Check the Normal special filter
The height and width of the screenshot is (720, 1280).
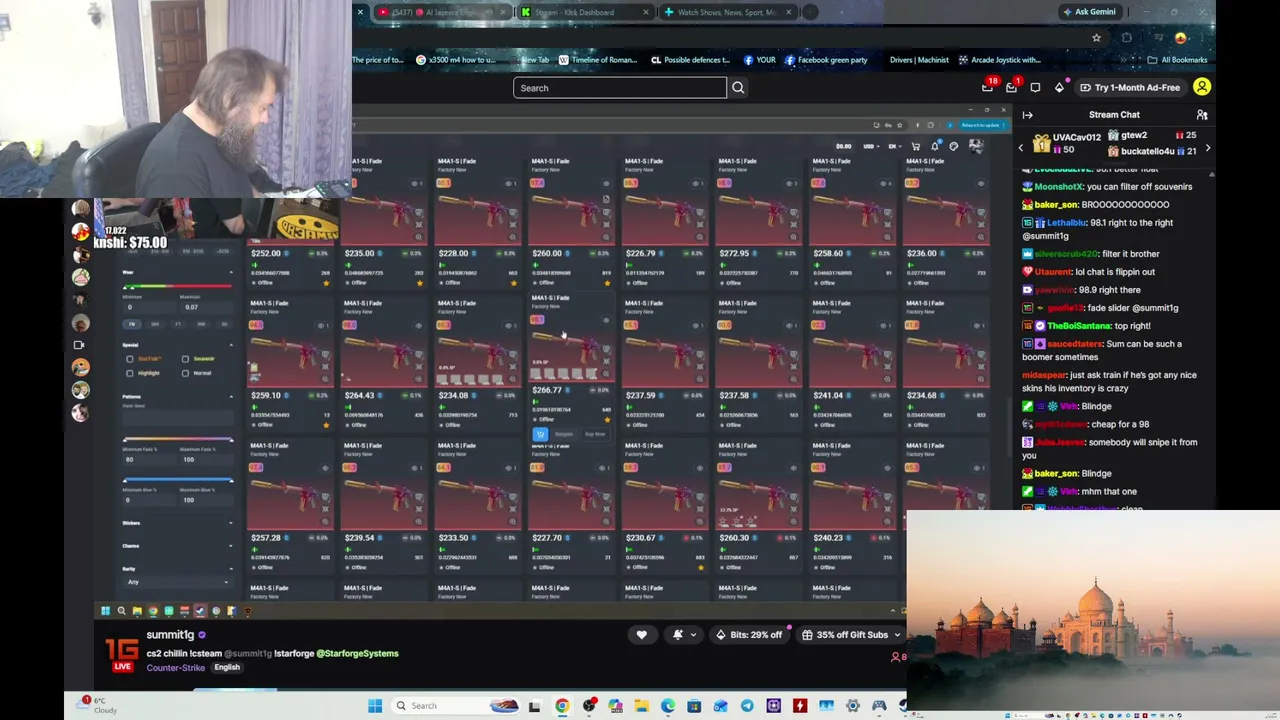coord(185,373)
